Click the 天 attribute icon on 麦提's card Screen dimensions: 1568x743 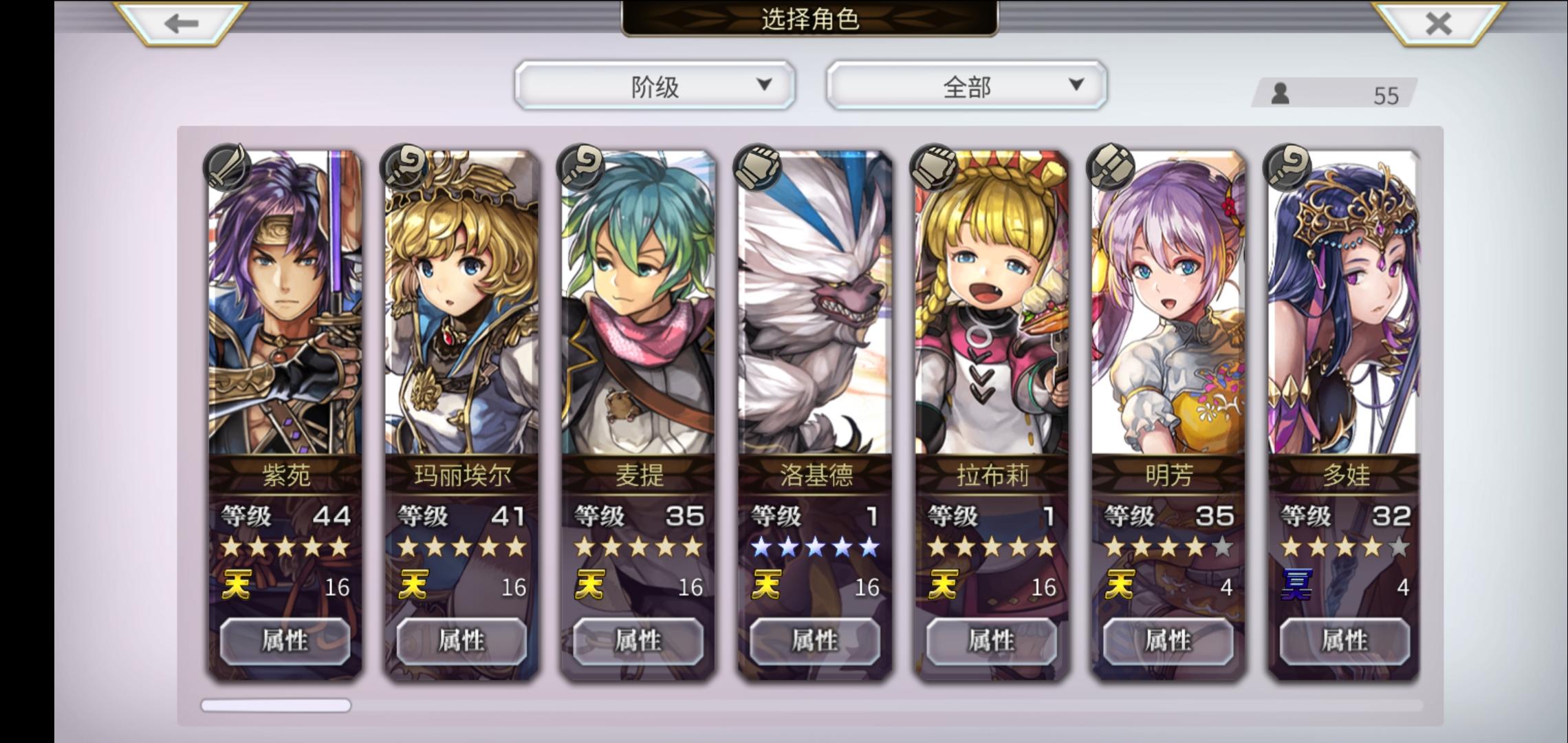click(x=590, y=586)
